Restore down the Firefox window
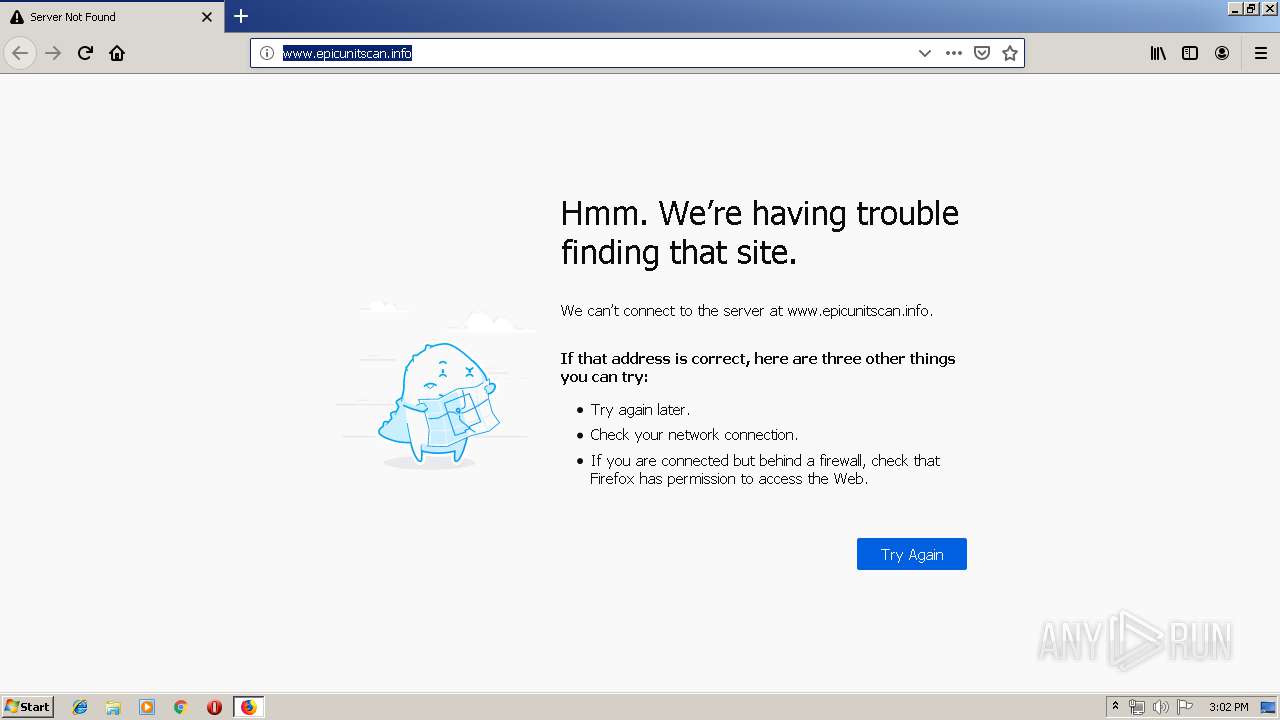1280x720 pixels. (1251, 8)
